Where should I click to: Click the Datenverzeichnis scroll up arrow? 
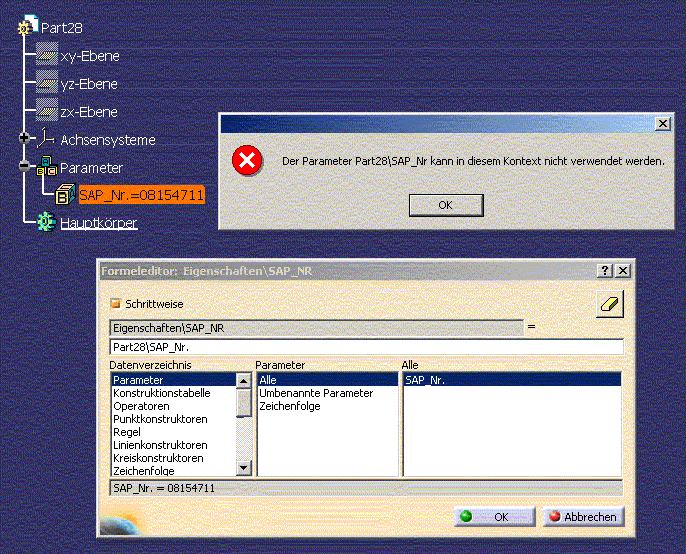[244, 381]
